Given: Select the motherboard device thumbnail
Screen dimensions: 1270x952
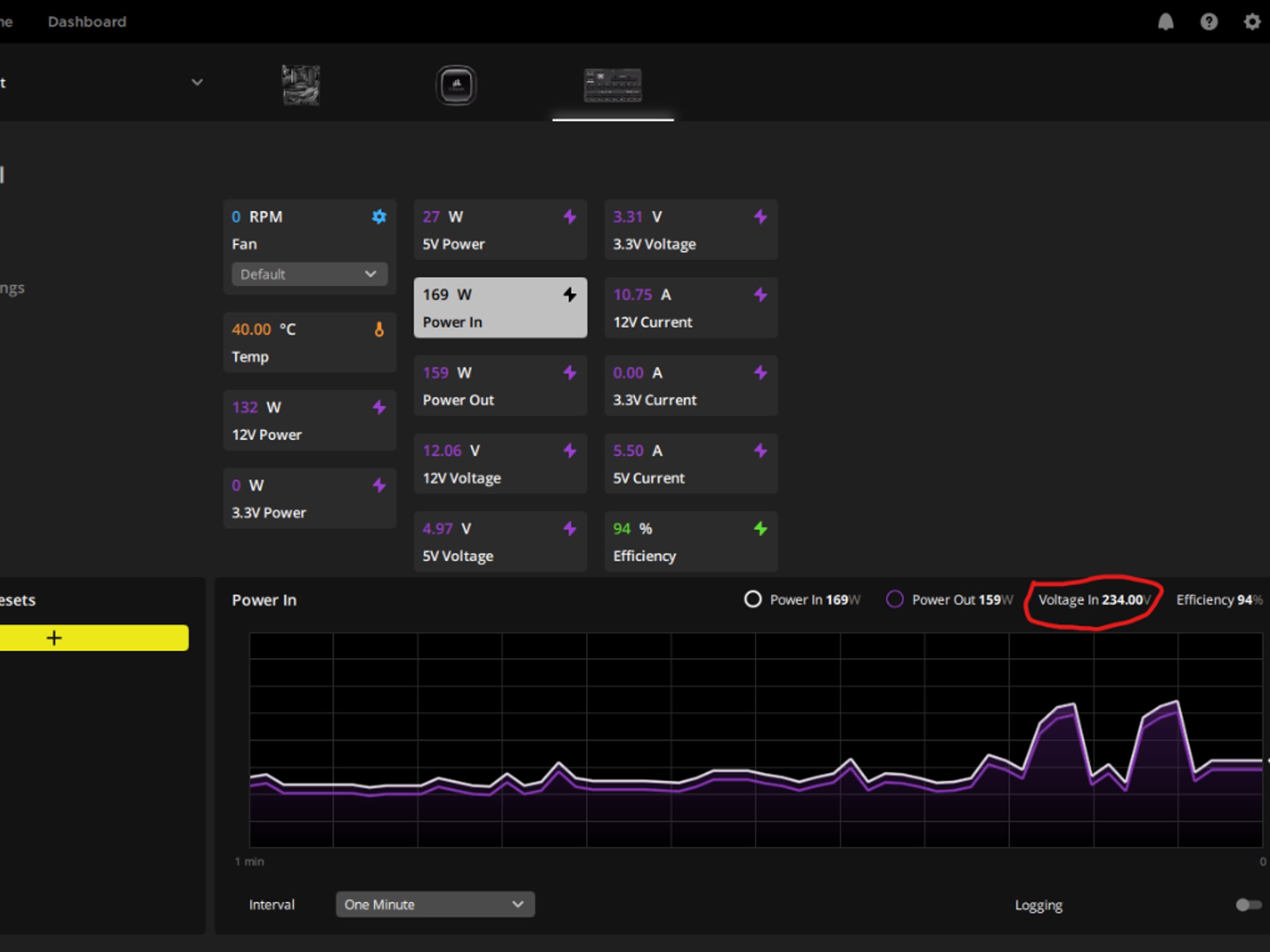Looking at the screenshot, I should click(x=301, y=85).
